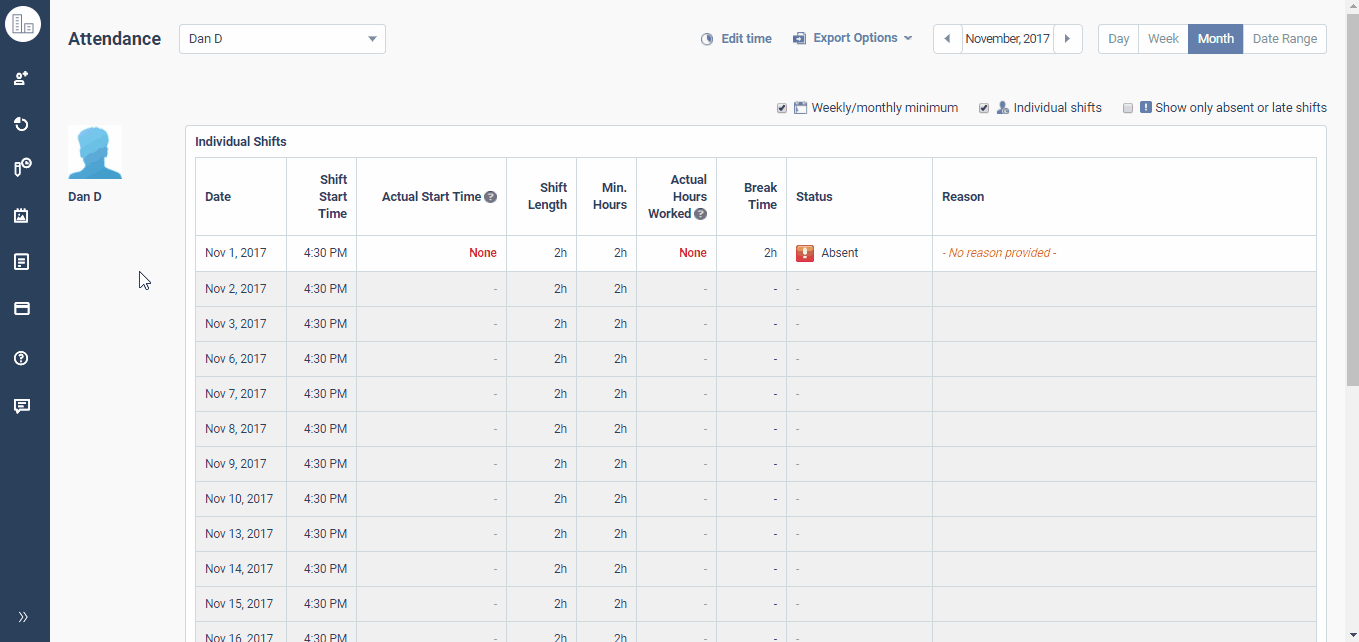Screen dimensions: 1359x642
Task: Click the company building logo icon
Action: pyautogui.click(x=23, y=24)
